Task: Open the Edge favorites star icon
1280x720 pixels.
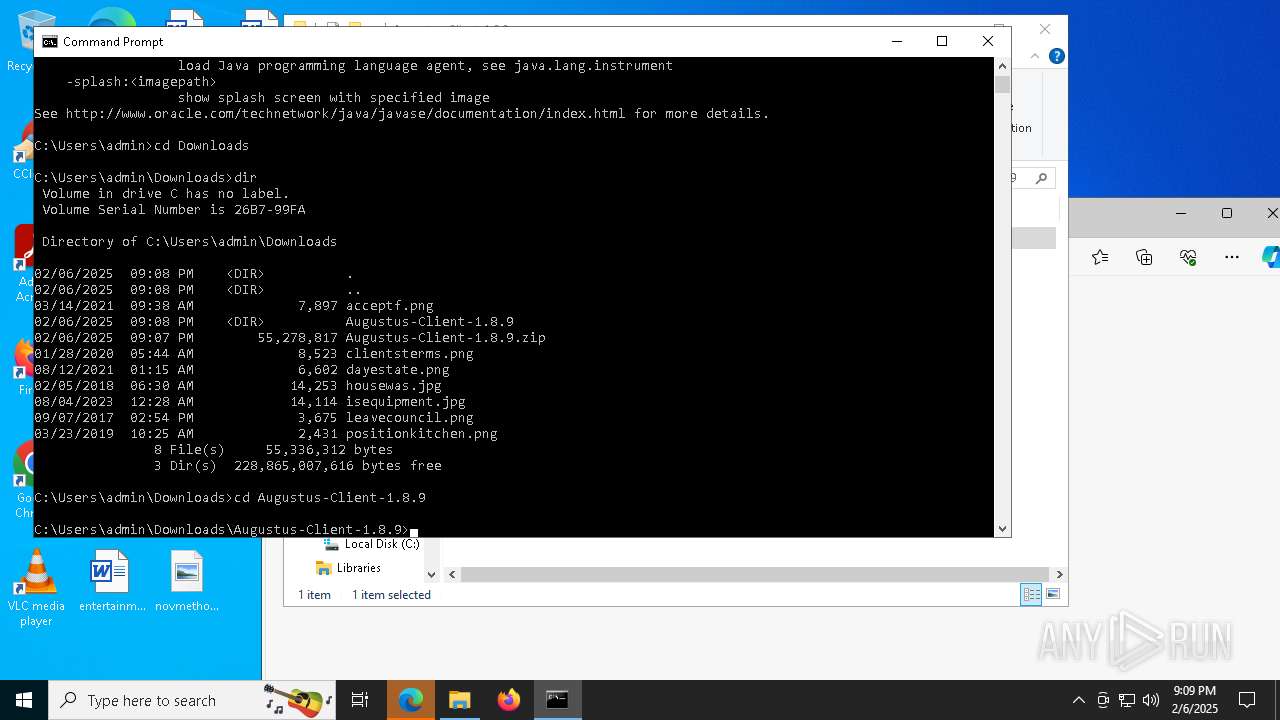Action: point(1100,257)
